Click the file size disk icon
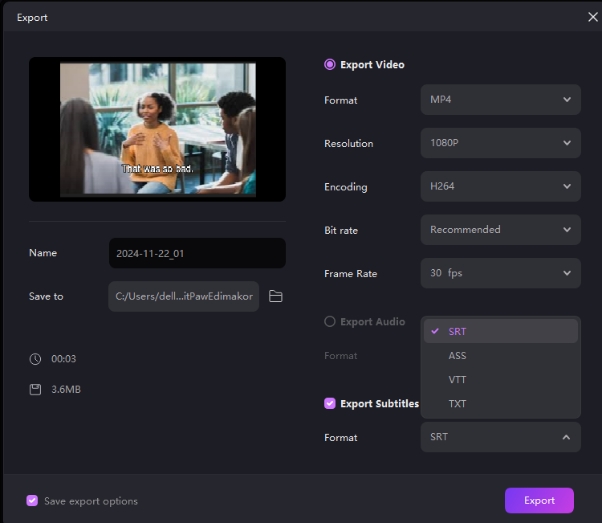Screen dimensions: 602x523 pyautogui.click(x=36, y=389)
